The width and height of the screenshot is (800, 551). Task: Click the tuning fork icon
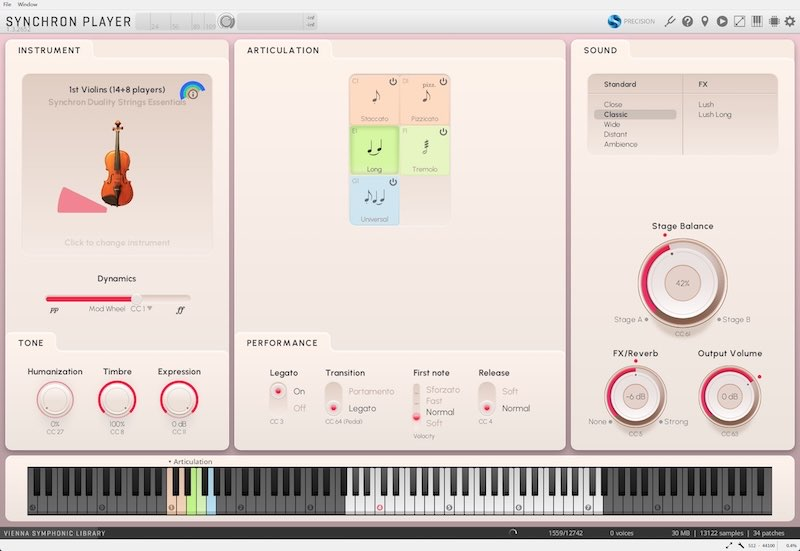coord(671,21)
